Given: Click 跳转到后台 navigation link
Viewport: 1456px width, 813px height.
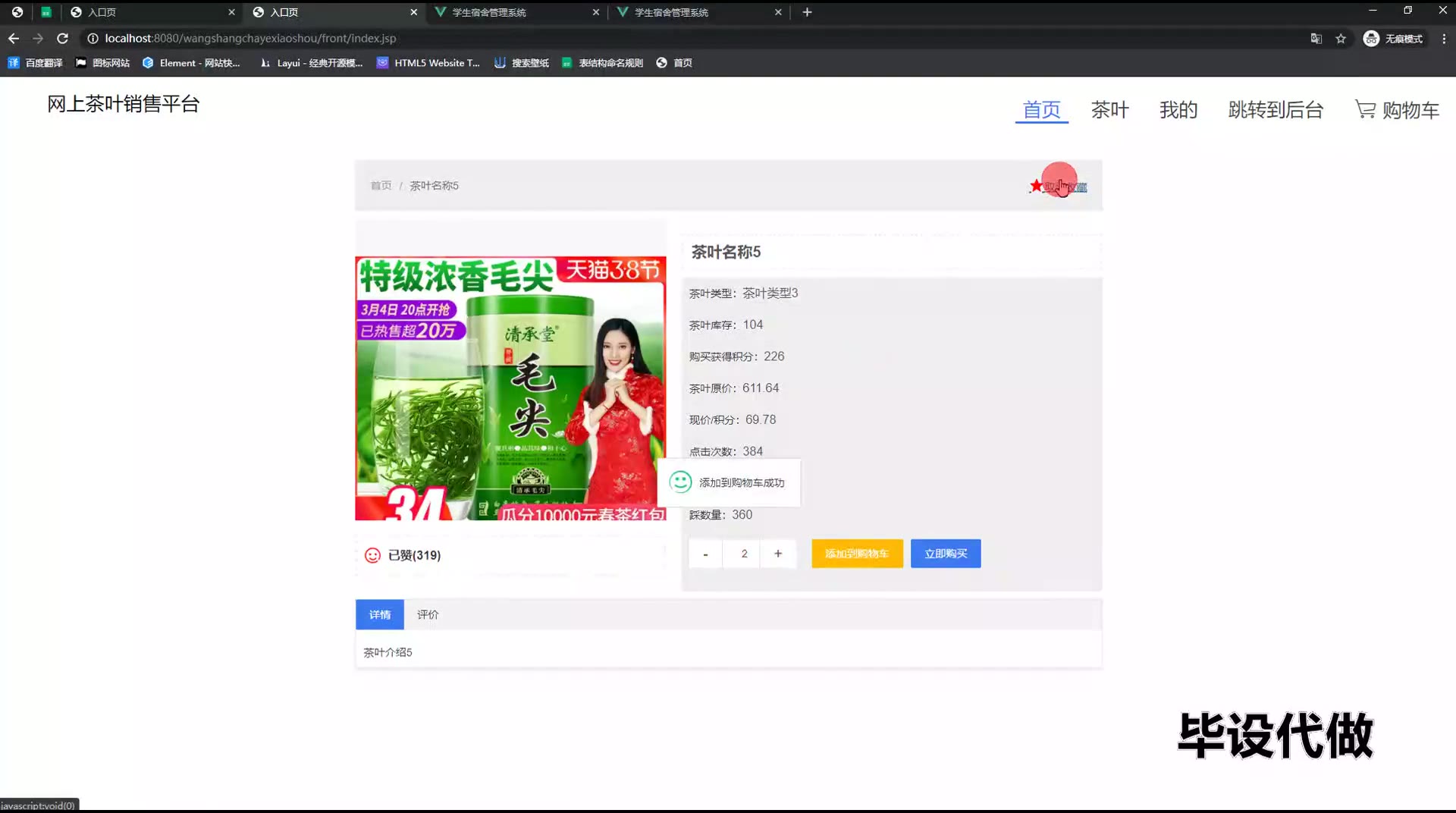Looking at the screenshot, I should click(x=1276, y=110).
